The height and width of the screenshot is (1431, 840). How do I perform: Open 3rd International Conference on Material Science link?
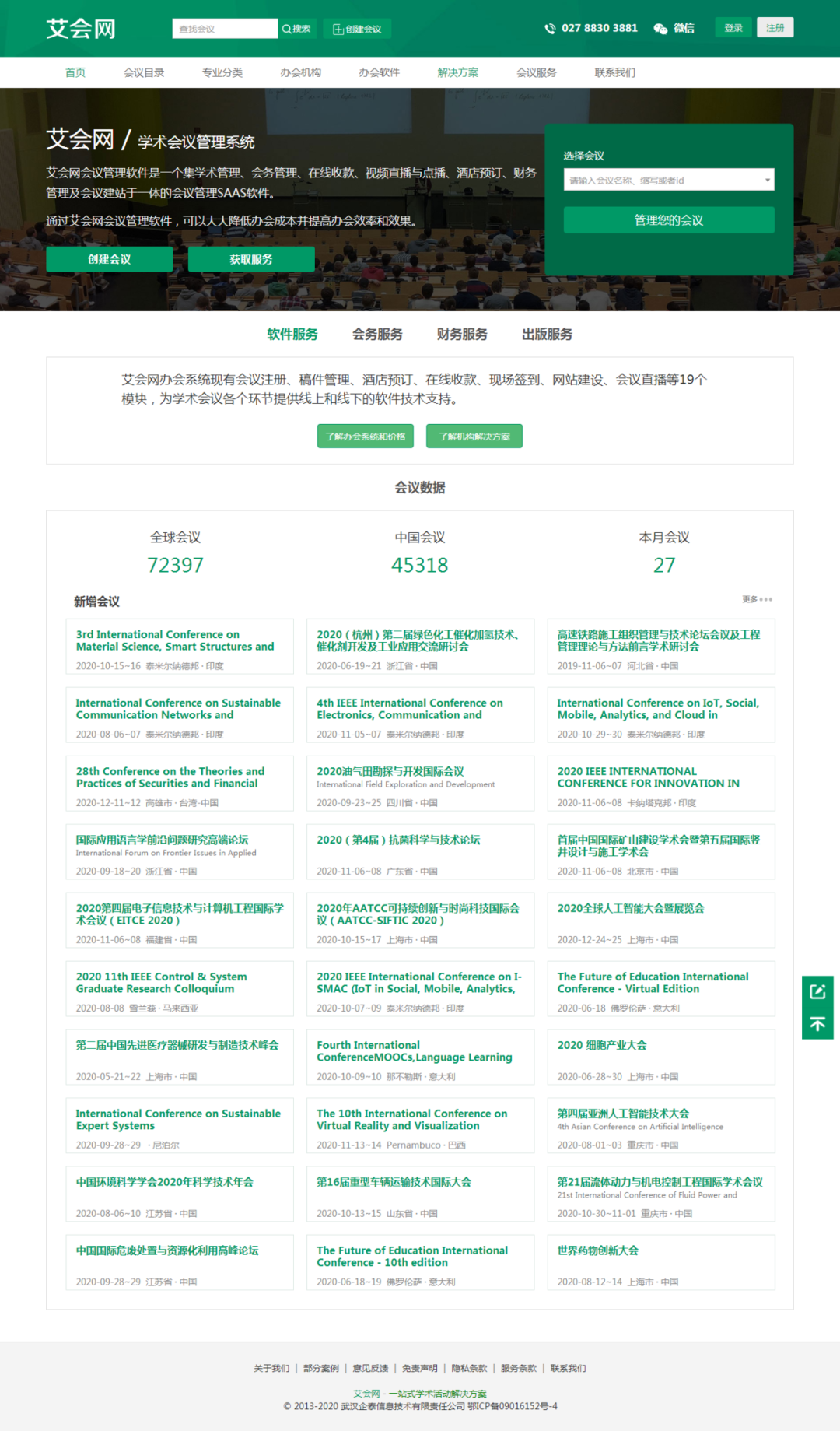(175, 640)
